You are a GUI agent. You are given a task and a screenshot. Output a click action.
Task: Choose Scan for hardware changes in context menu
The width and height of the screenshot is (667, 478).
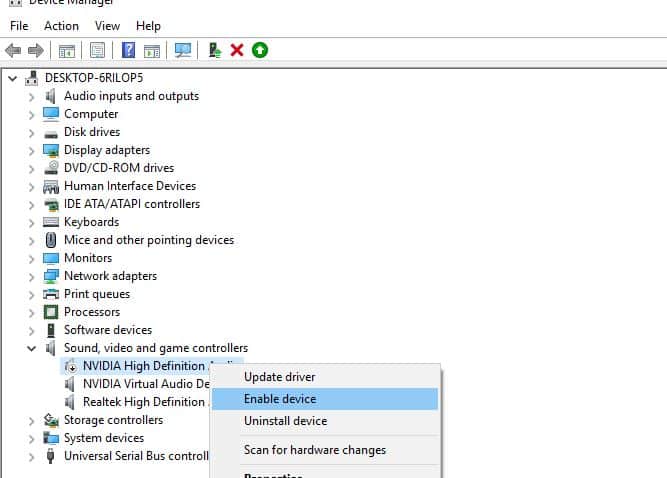coord(325,450)
